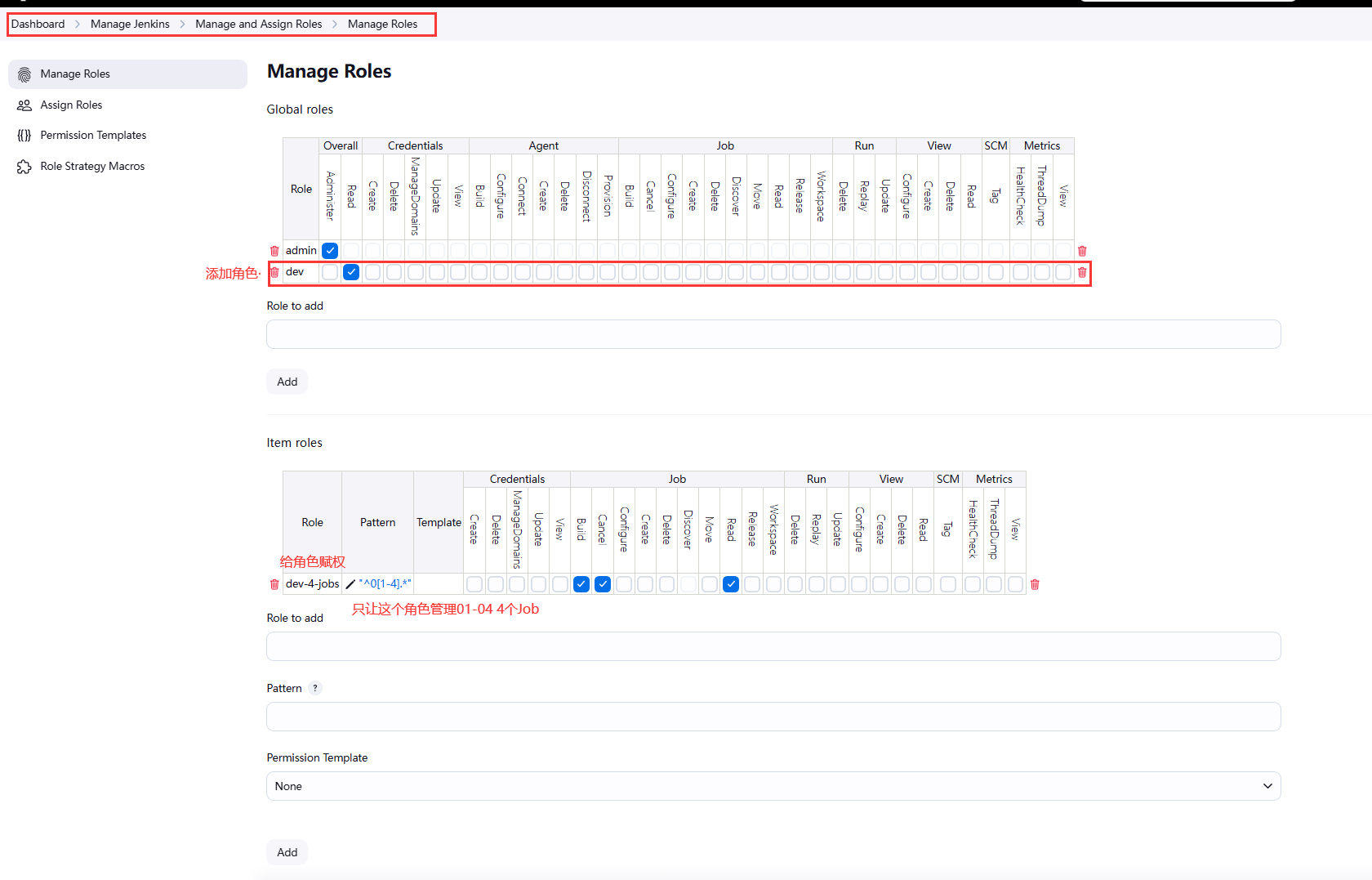
Task: Click the Agent group header
Action: coord(543,145)
